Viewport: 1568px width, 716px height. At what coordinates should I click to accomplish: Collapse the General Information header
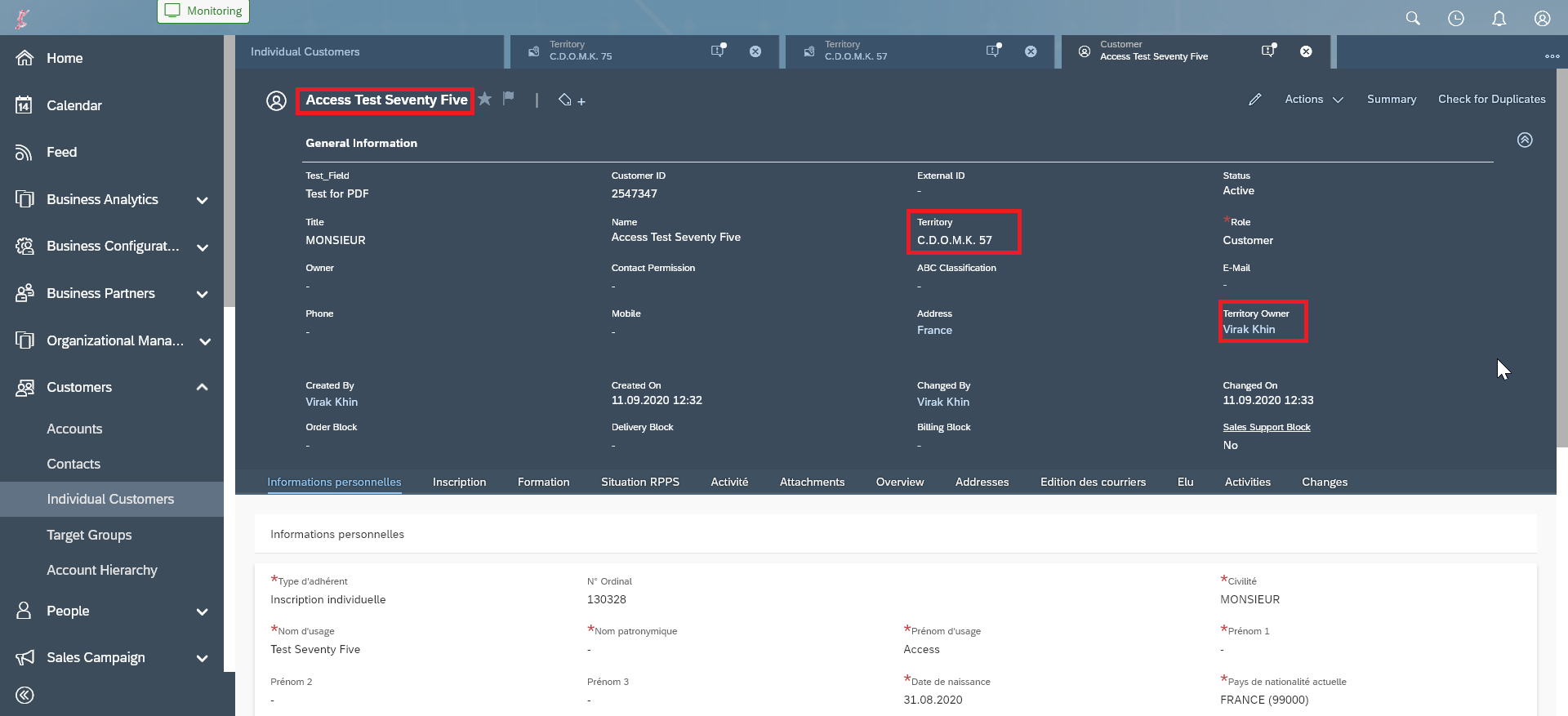1525,140
